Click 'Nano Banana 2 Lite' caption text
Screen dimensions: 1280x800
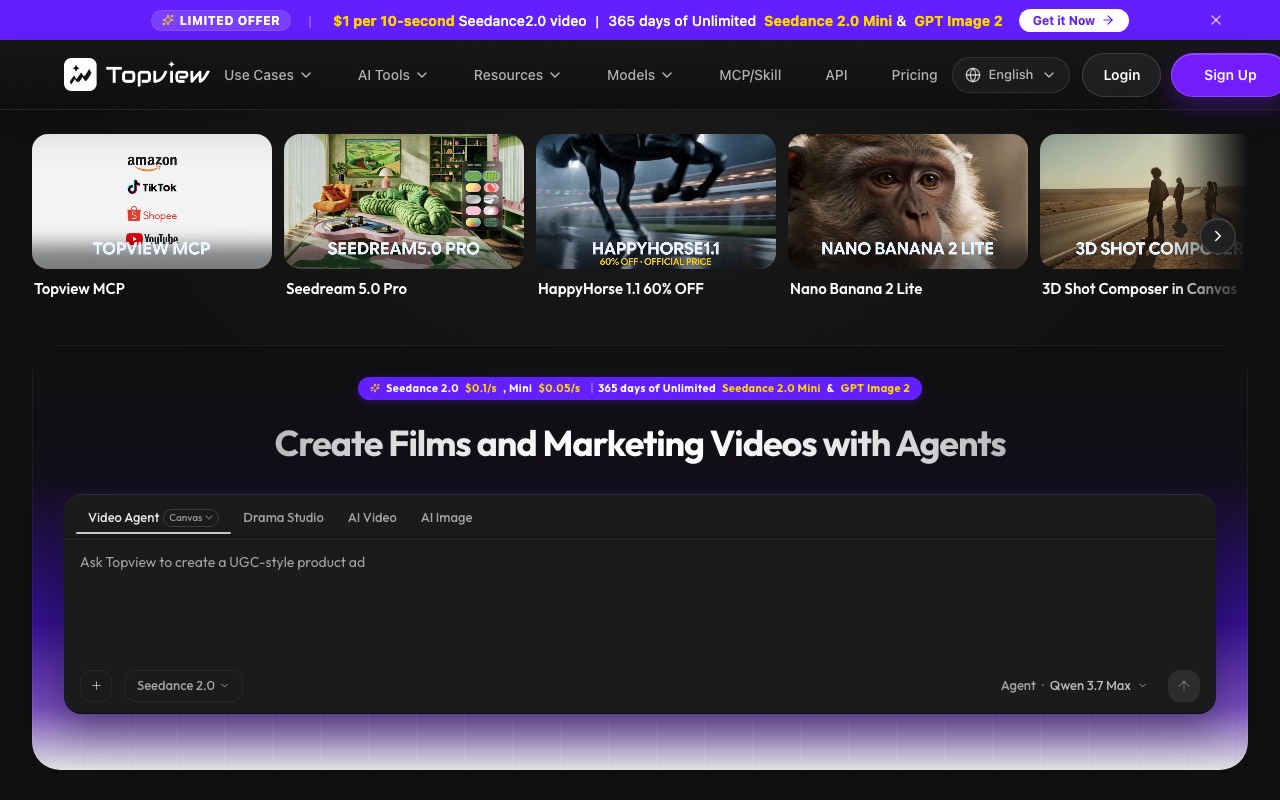(x=856, y=289)
